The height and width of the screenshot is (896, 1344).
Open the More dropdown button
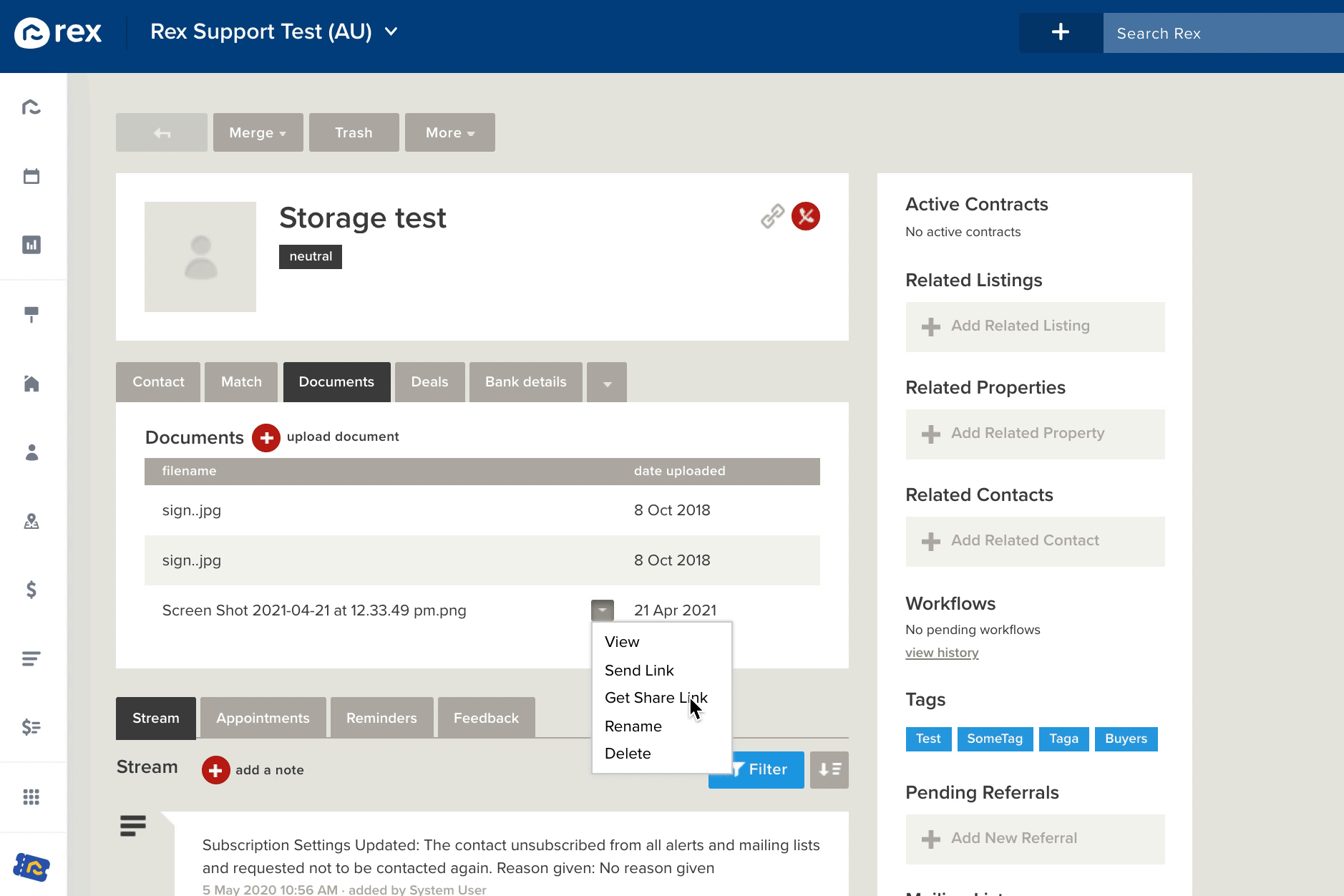[450, 132]
